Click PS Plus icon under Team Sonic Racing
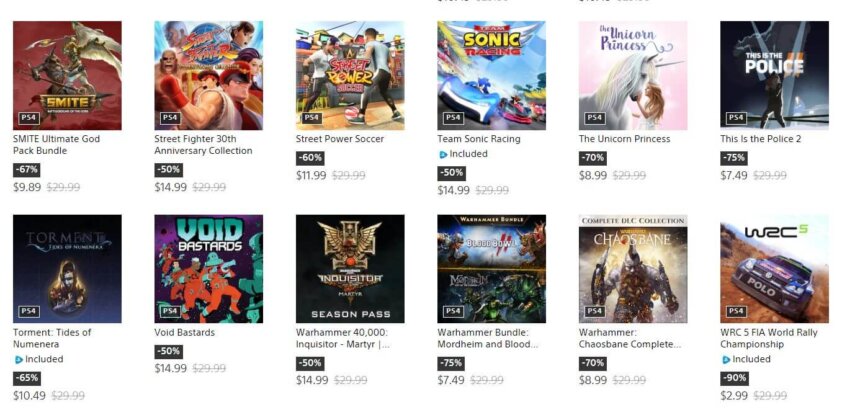Screen dimensions: 842x420 point(443,155)
